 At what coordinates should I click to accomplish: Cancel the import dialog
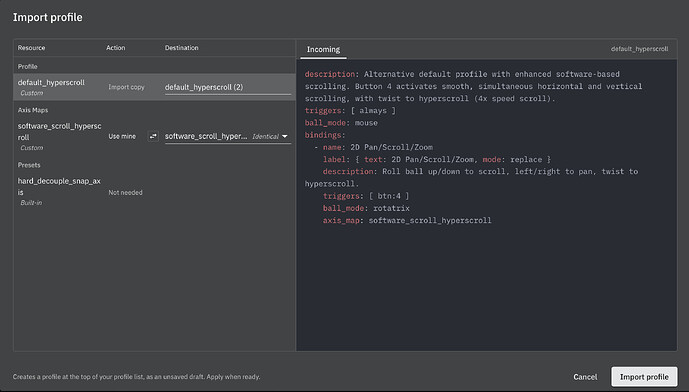pos(585,377)
